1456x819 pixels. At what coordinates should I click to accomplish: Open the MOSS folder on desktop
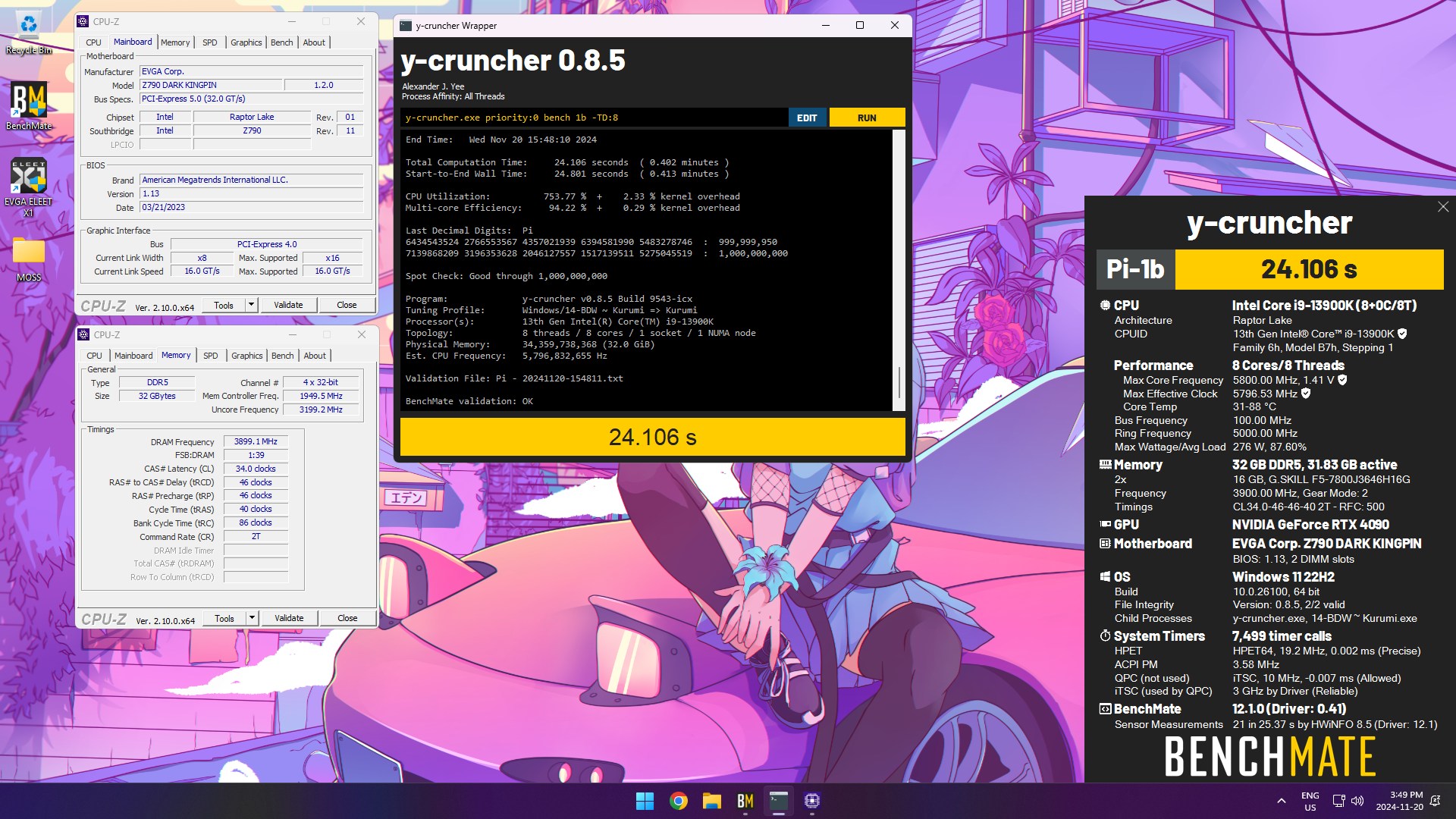[29, 259]
